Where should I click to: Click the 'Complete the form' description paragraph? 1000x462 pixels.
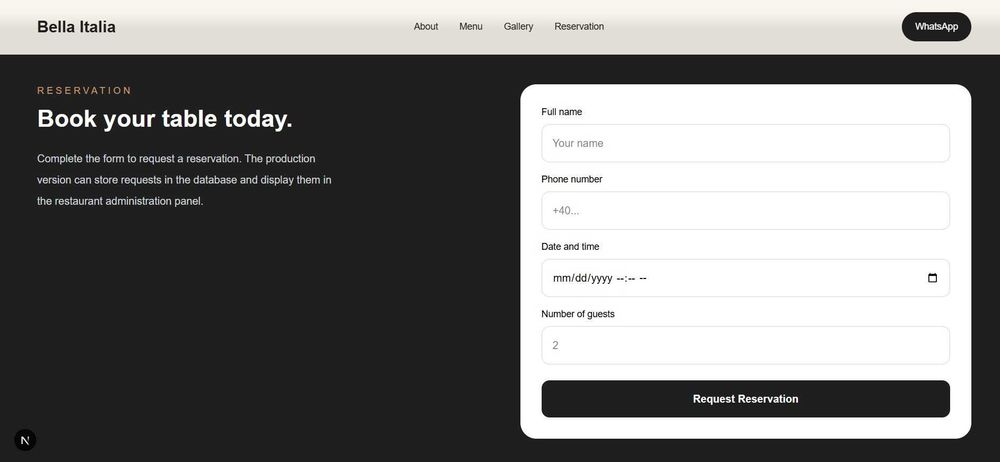[184, 180]
